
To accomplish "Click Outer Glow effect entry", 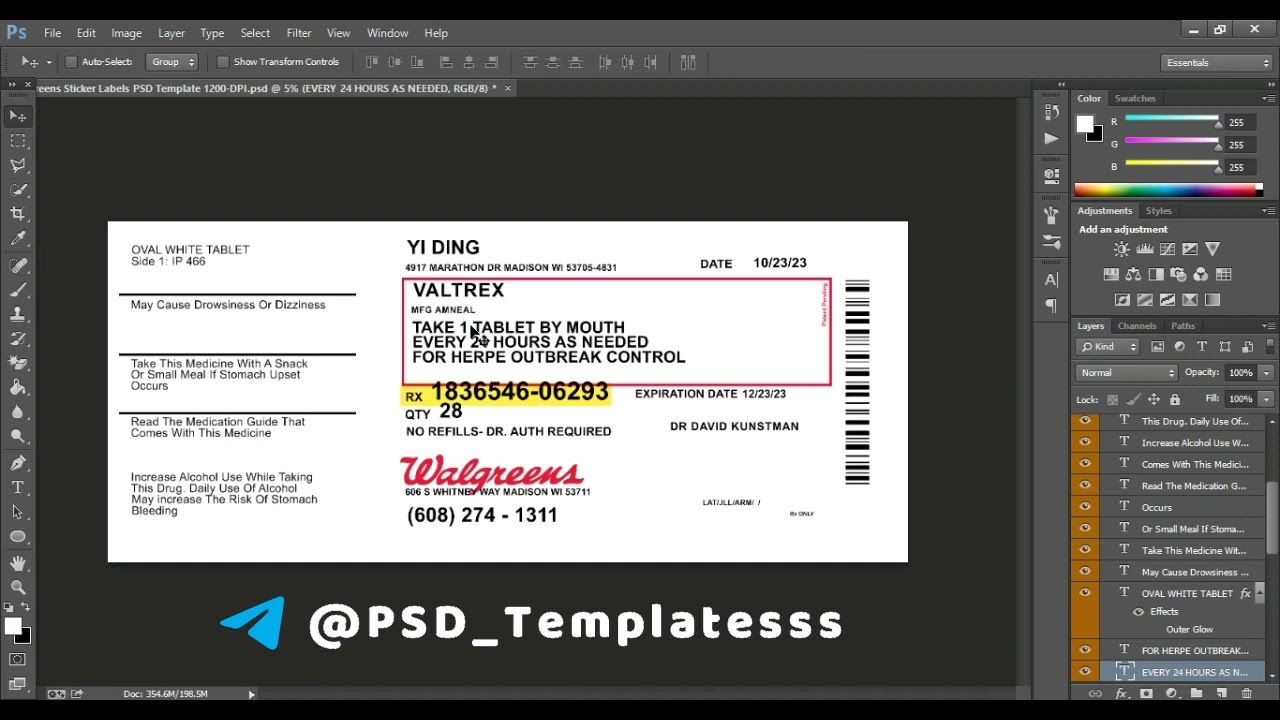I will 1189,630.
